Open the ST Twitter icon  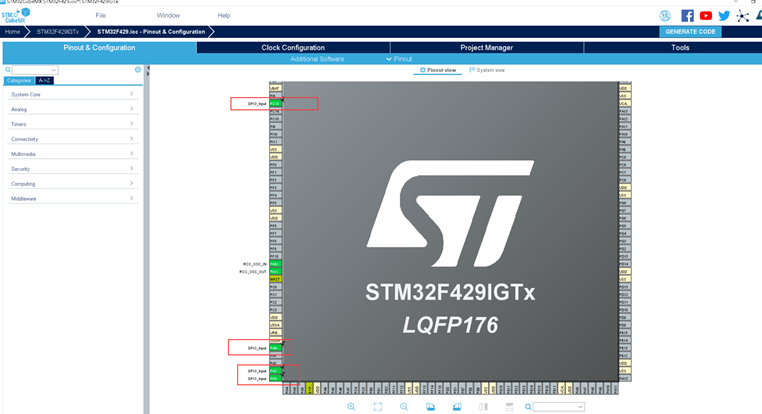724,16
